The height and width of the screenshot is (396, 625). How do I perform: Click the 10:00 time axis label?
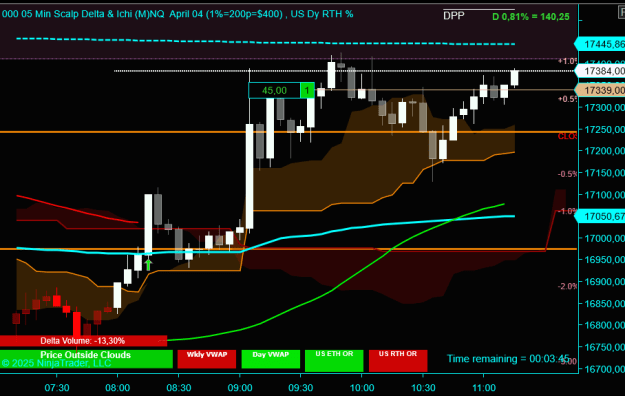tap(362, 388)
